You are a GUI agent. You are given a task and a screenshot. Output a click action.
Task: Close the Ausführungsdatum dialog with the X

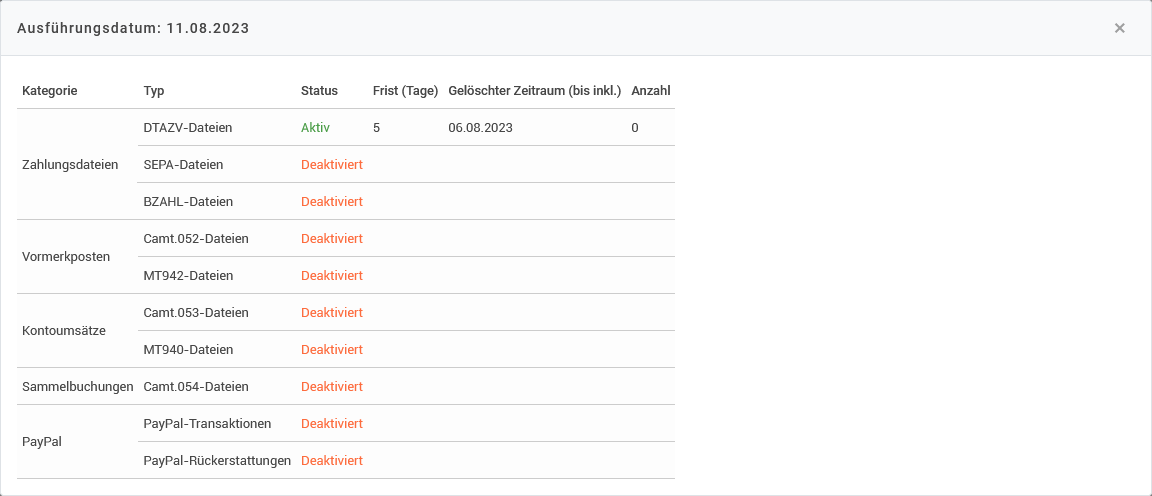(1120, 28)
